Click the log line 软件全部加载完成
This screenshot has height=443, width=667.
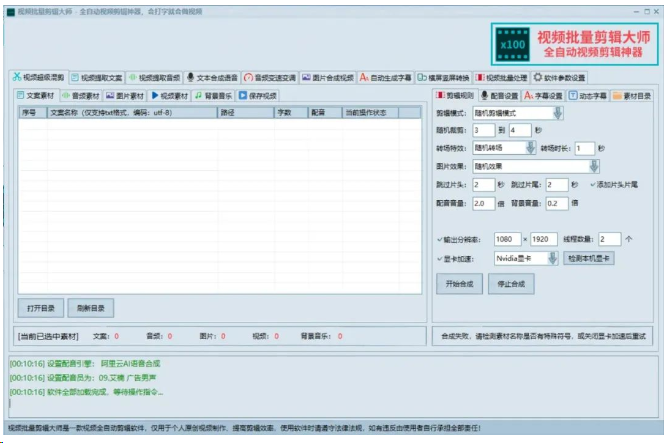(x=86, y=392)
